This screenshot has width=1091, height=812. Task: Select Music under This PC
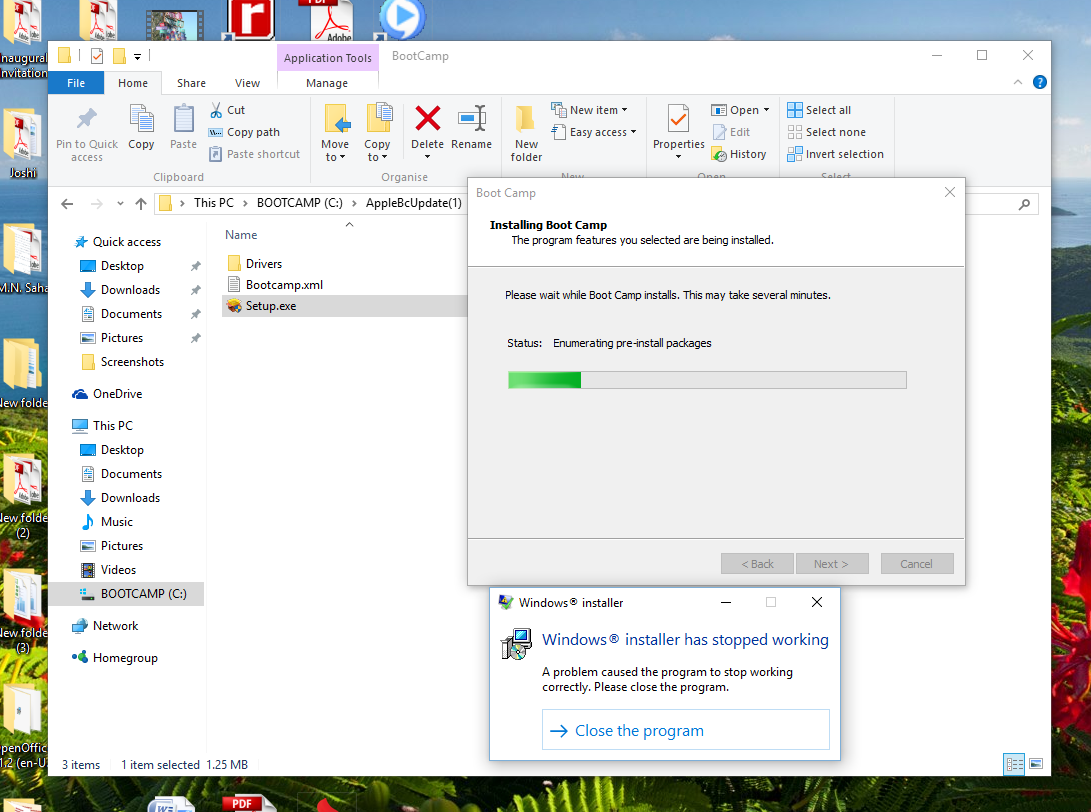coord(116,522)
